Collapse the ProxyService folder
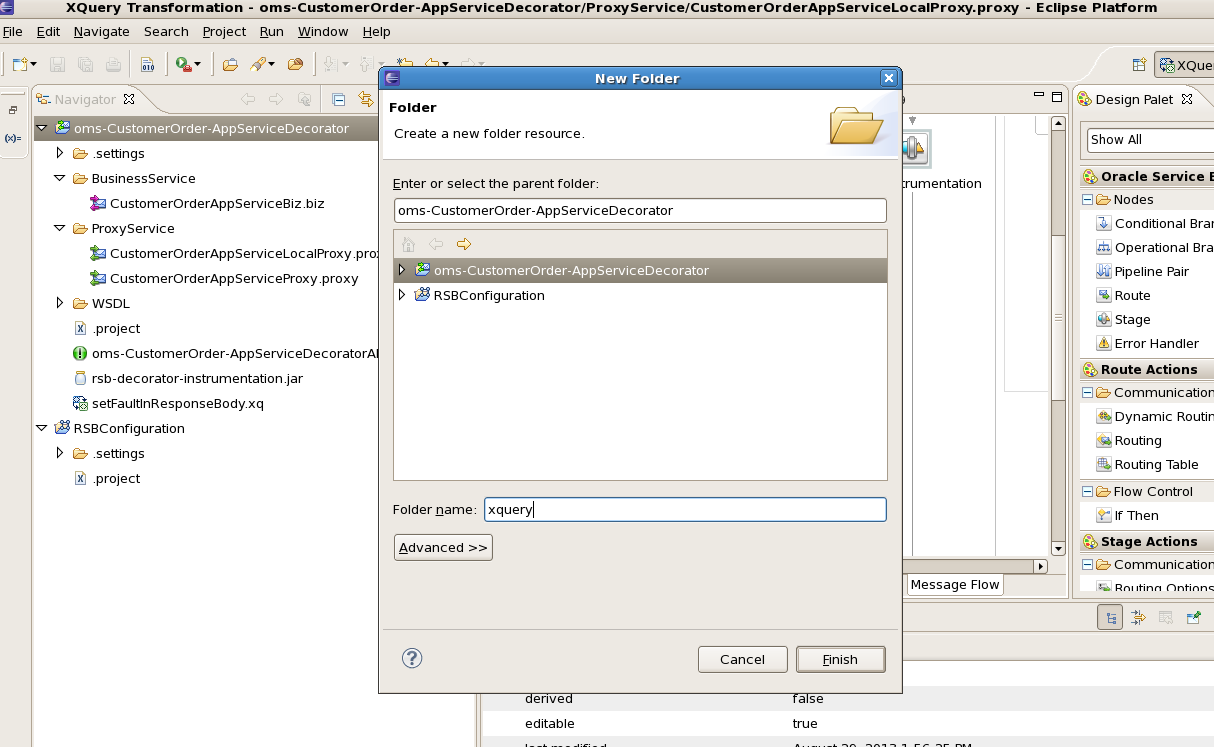The height and width of the screenshot is (747, 1214). (x=60, y=228)
